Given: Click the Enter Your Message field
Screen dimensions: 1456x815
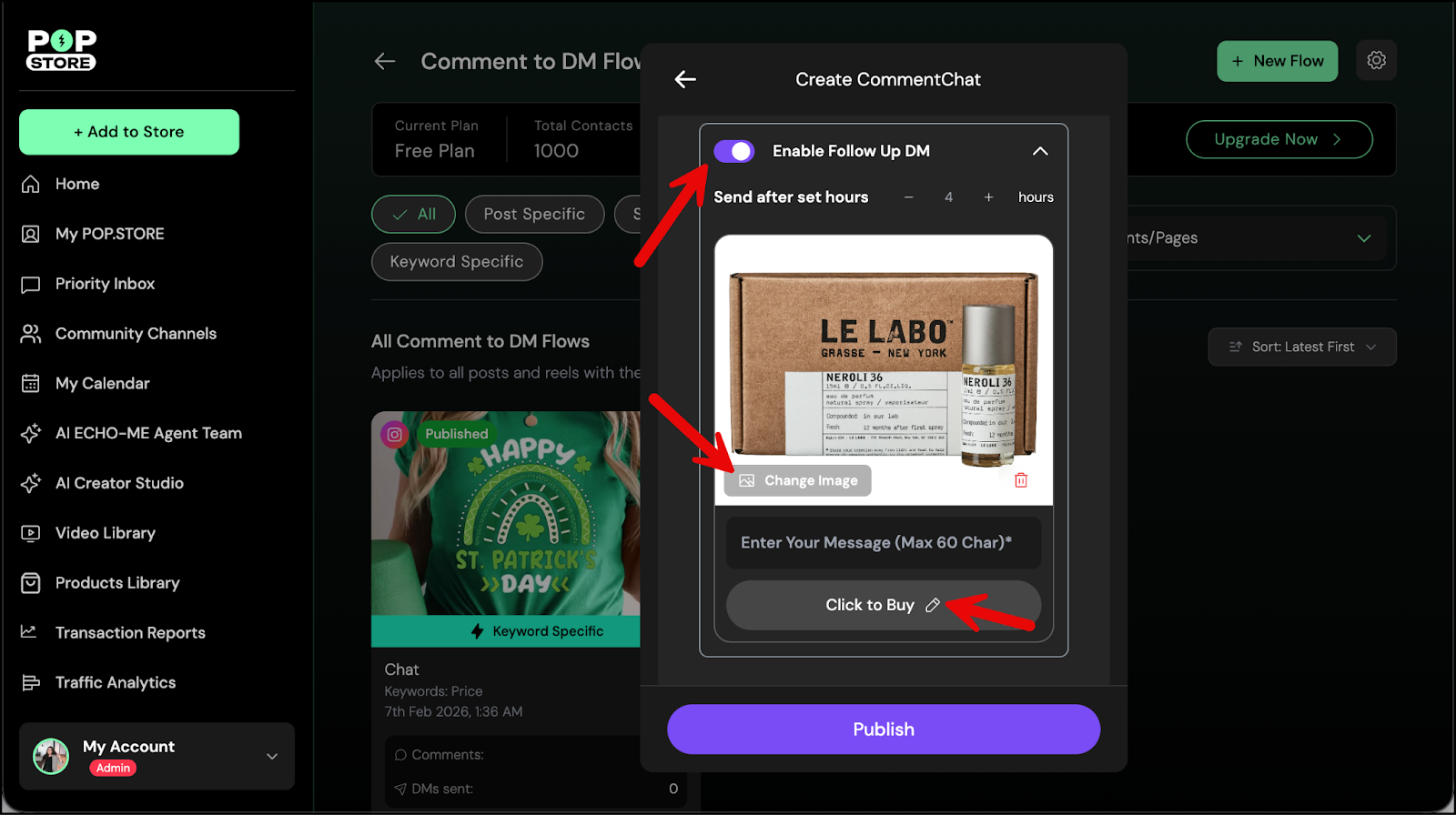Looking at the screenshot, I should click(x=883, y=543).
